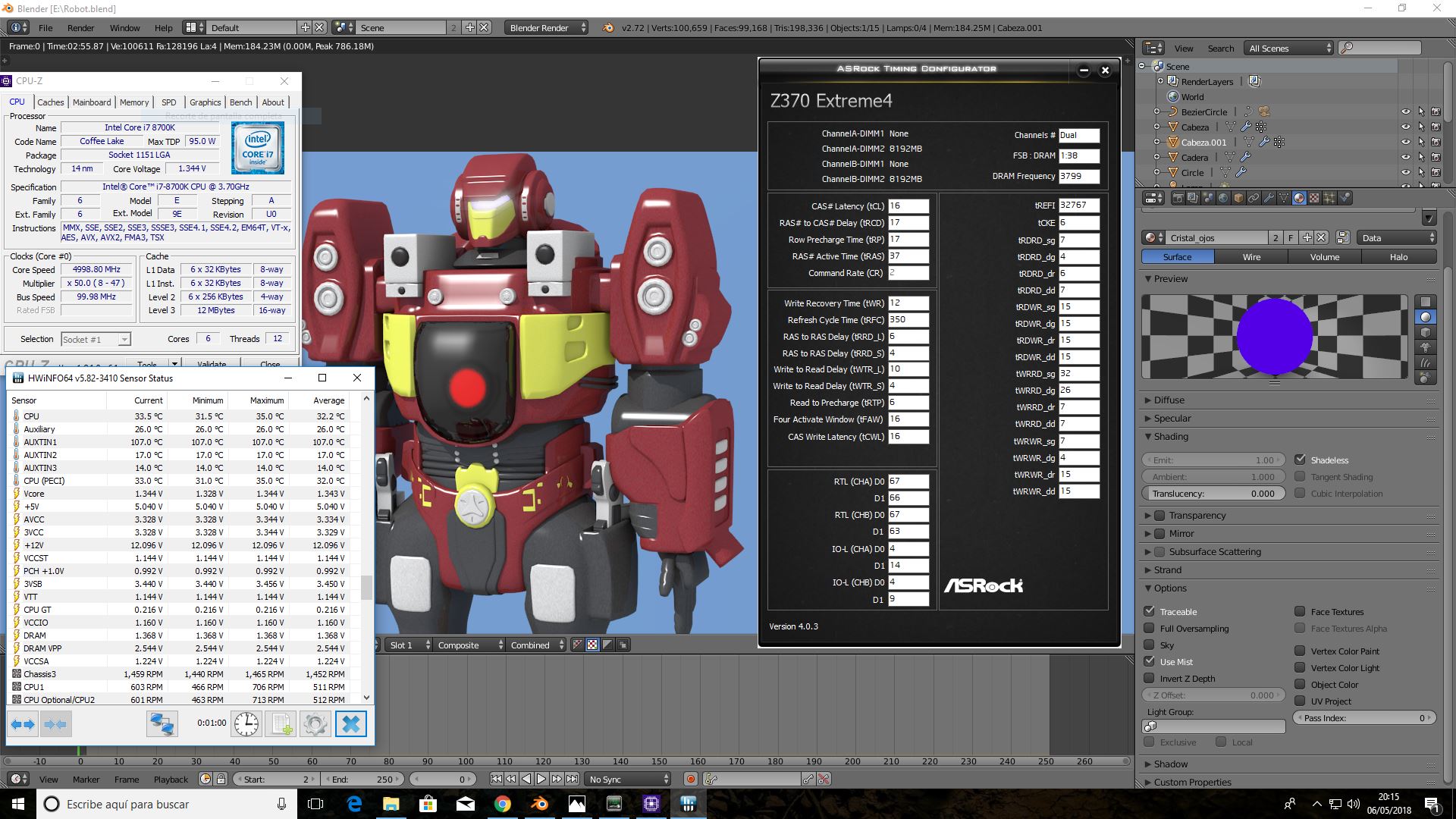This screenshot has width=1456, height=819.
Task: Jump to the first frame in timeline
Action: [x=496, y=780]
